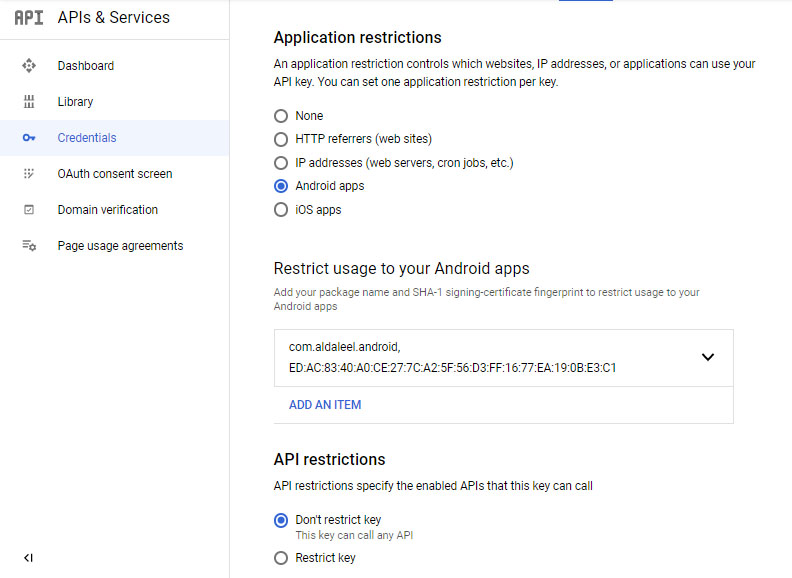Go to Domain verification page
Image resolution: width=792 pixels, height=578 pixels.
[x=107, y=210]
